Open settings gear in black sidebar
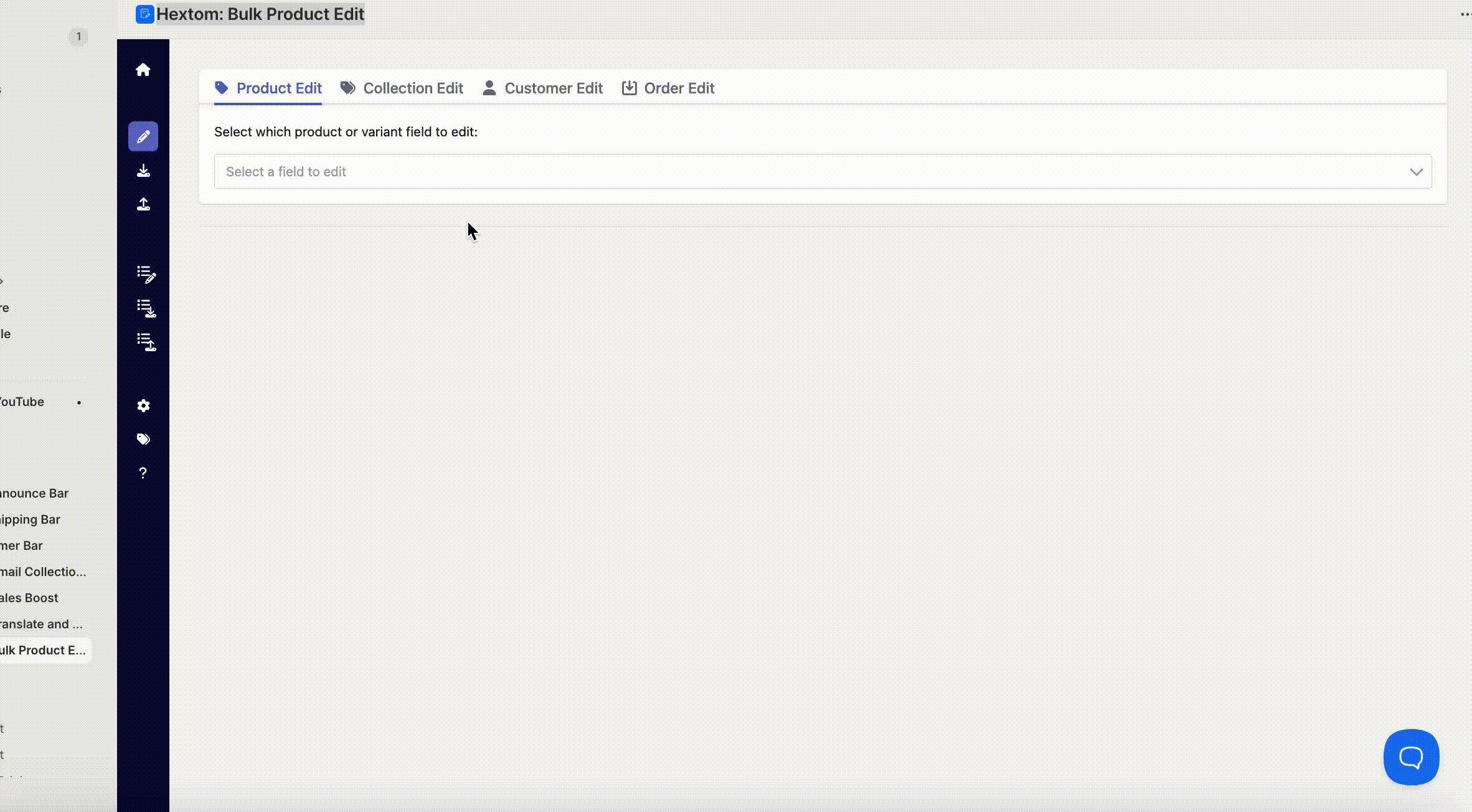1472x812 pixels. pyautogui.click(x=143, y=406)
